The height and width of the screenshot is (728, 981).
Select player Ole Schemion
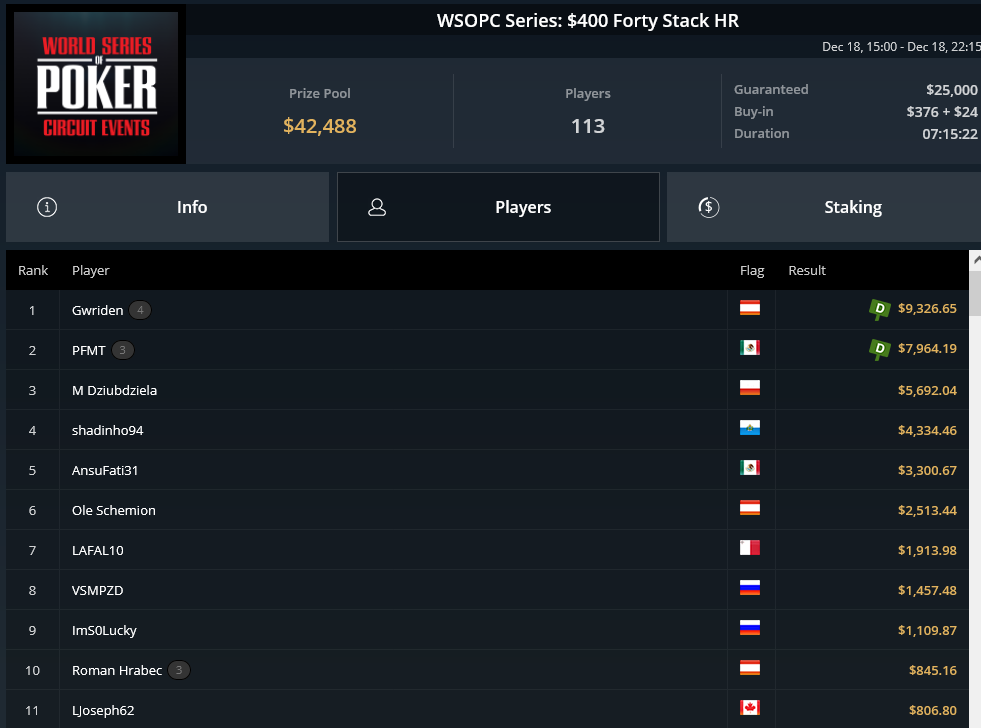[114, 510]
